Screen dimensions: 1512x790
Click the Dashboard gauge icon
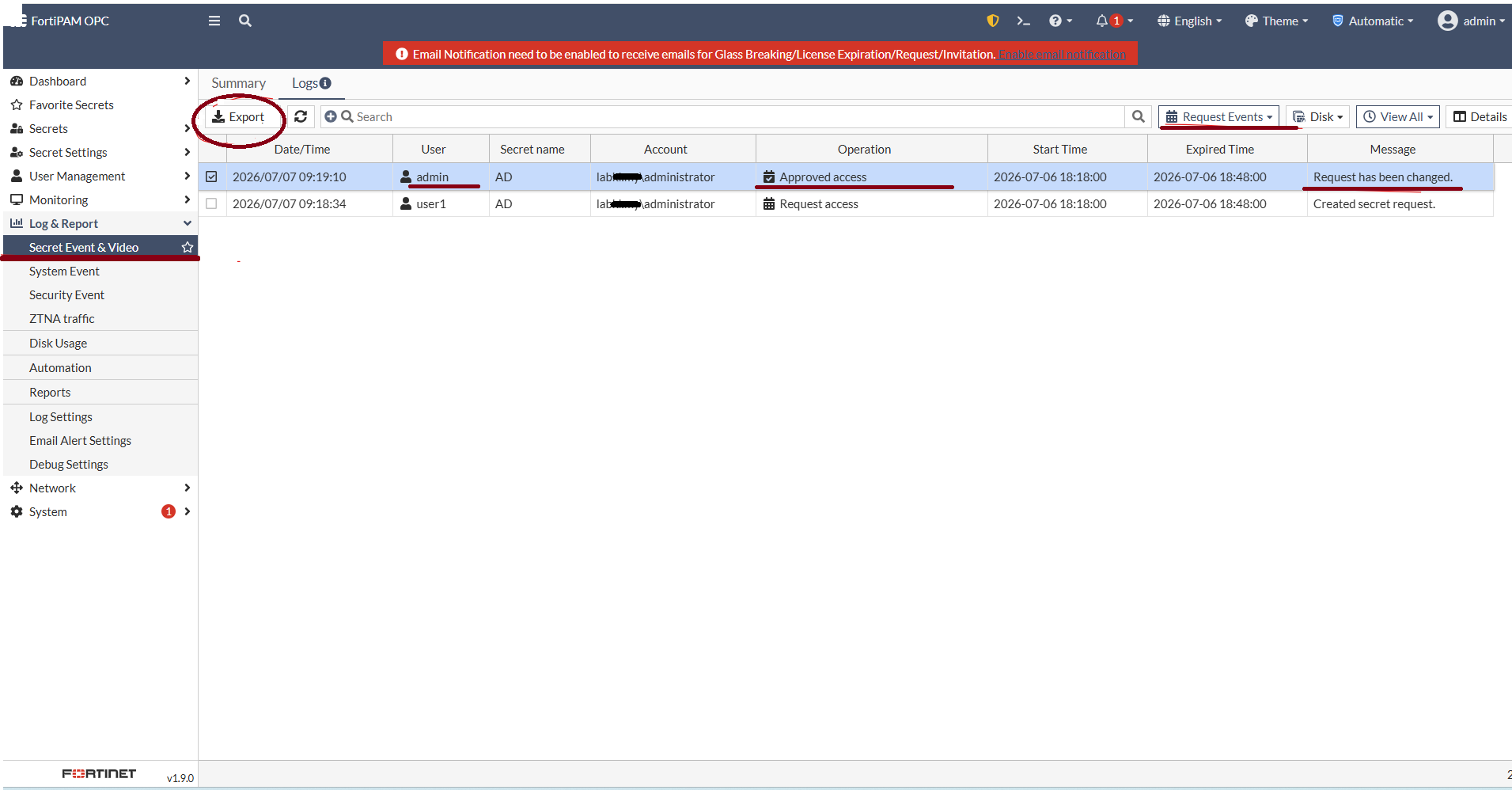17,81
